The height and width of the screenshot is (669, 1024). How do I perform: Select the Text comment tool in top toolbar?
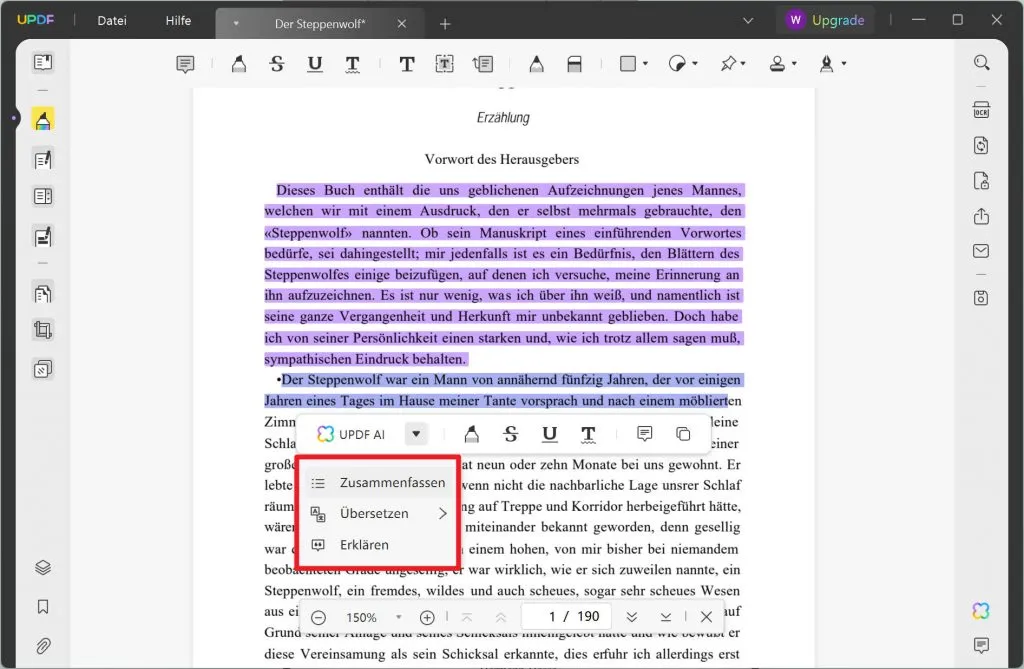coord(407,64)
